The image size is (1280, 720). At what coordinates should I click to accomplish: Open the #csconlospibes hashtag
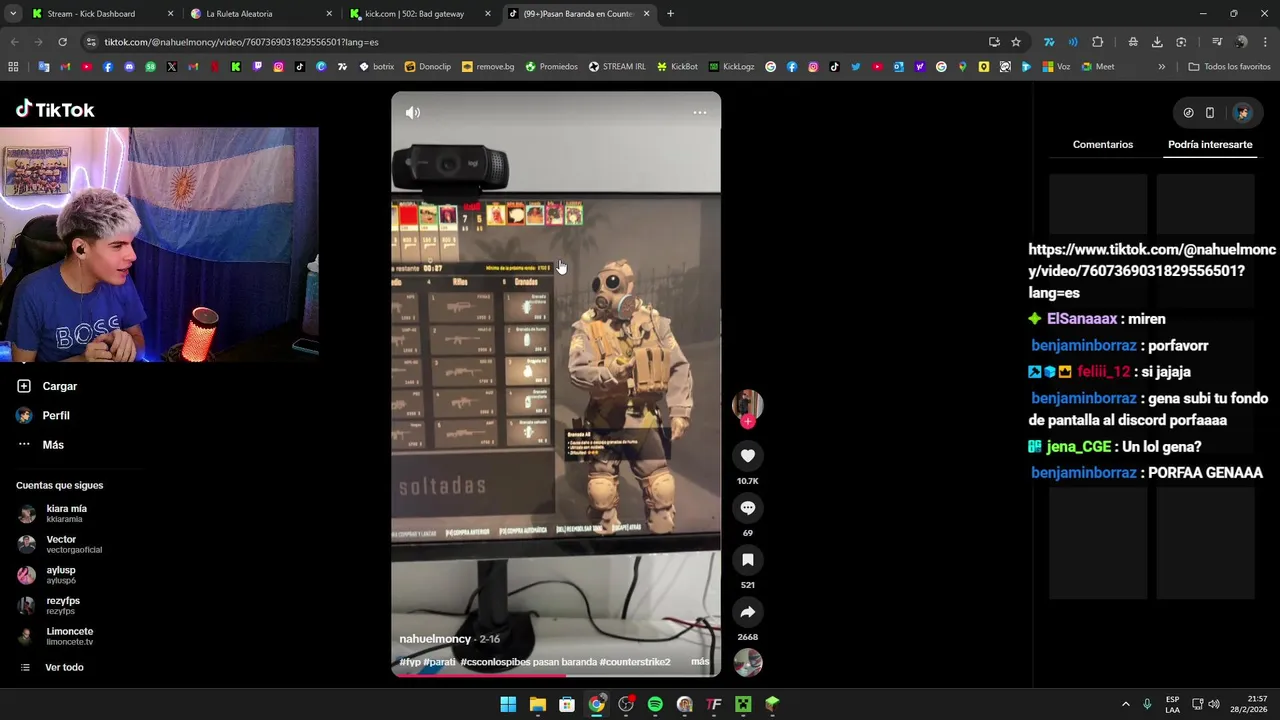coord(495,662)
